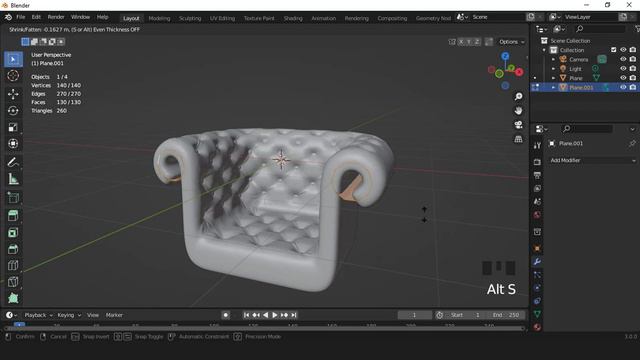Open the Tool properties tab

pos(537,145)
